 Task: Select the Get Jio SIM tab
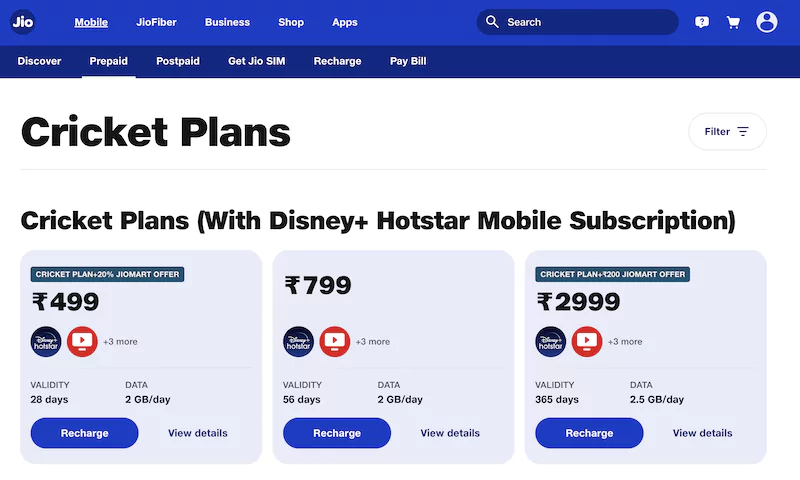[x=257, y=61]
